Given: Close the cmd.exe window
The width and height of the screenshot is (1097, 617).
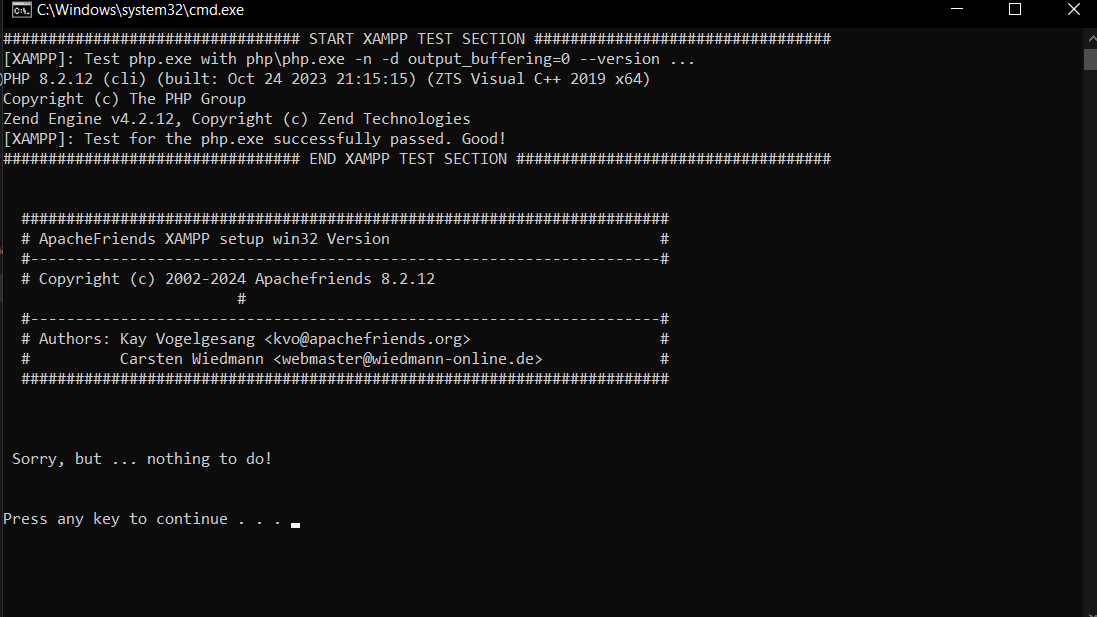Looking at the screenshot, I should (1074, 10).
